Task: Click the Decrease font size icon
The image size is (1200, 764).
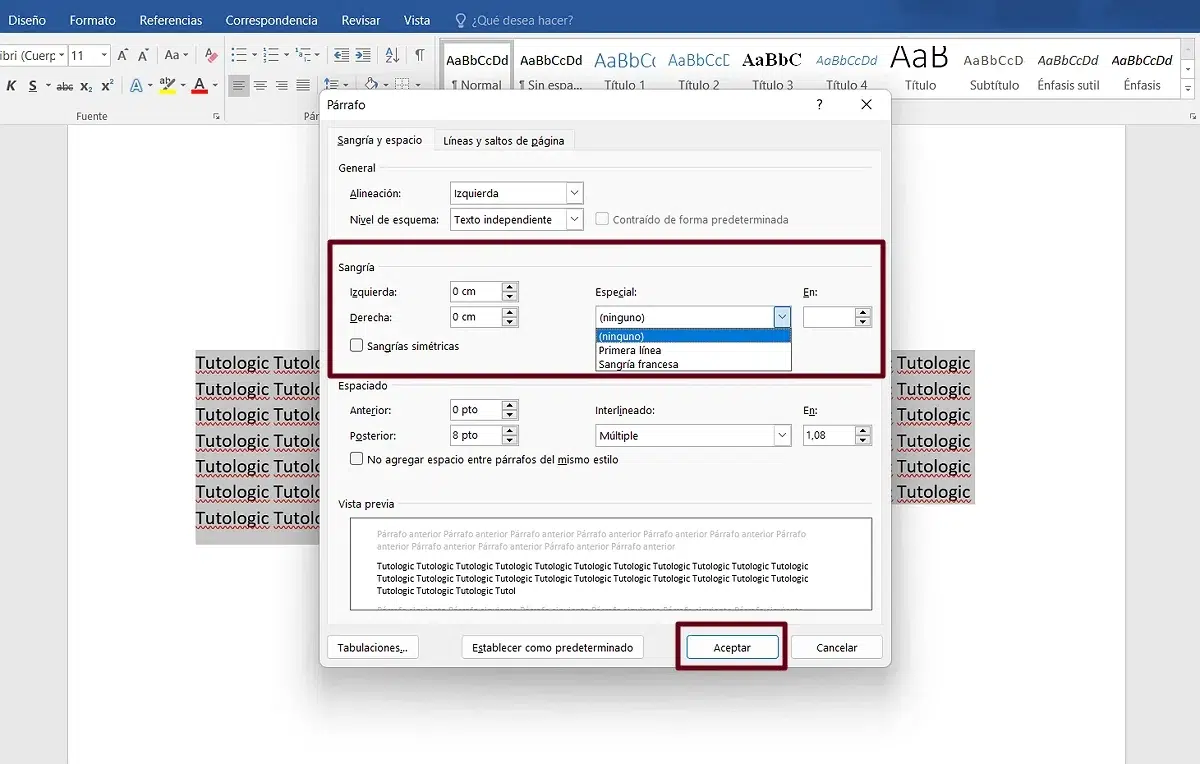Action: 143,56
